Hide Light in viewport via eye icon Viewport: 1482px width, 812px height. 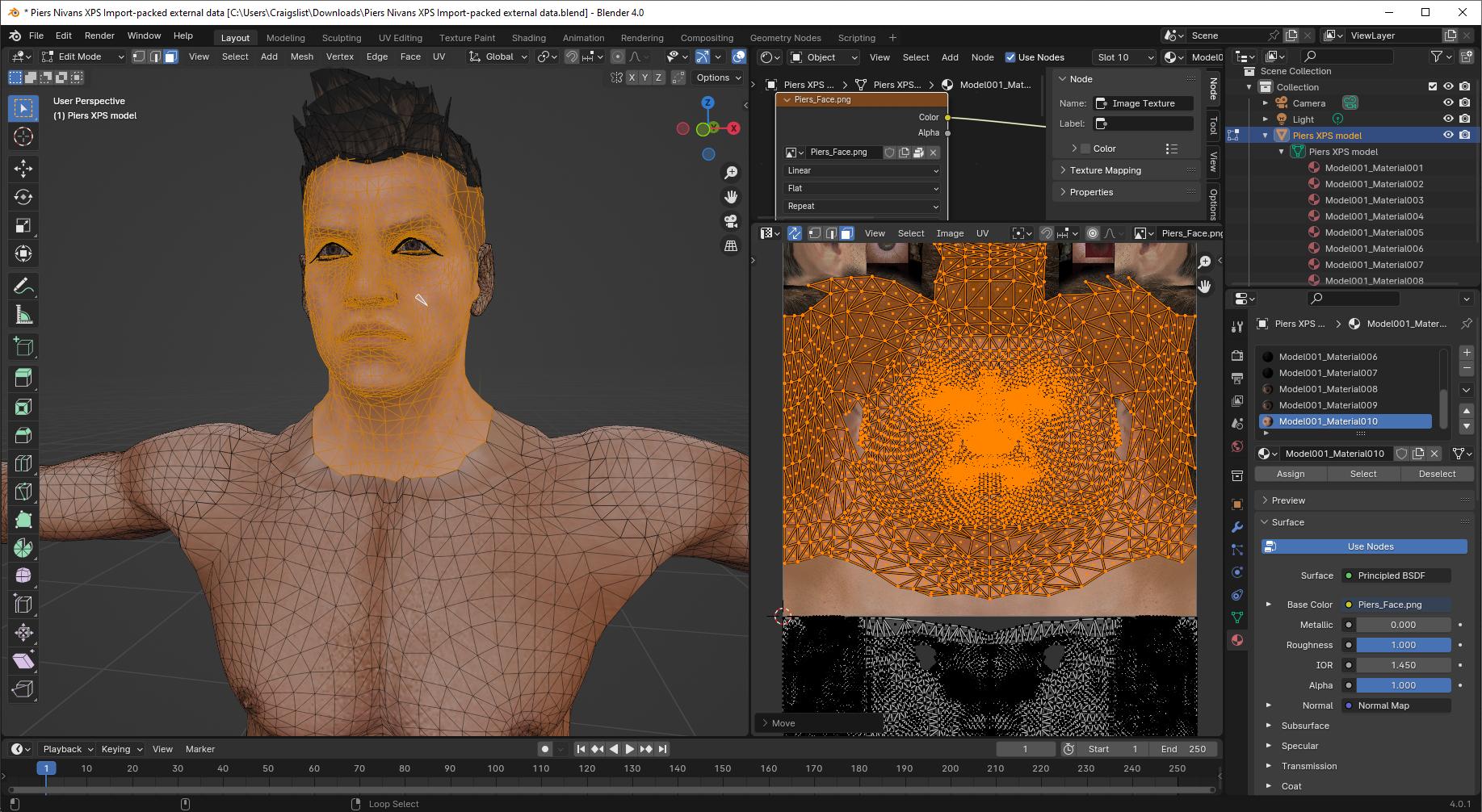coord(1448,119)
